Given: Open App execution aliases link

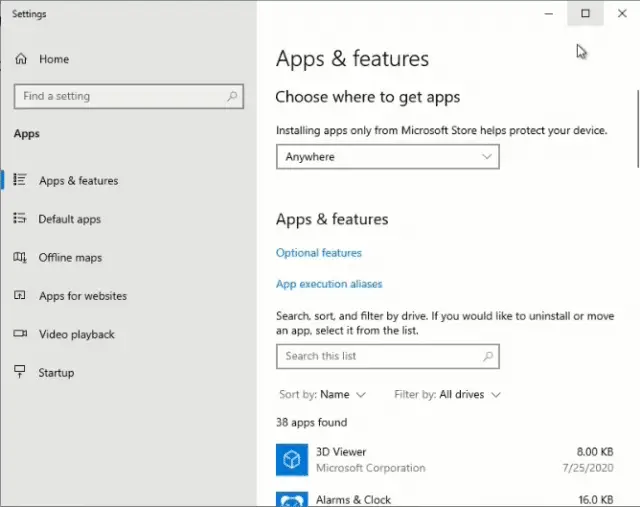Looking at the screenshot, I should coord(329,284).
